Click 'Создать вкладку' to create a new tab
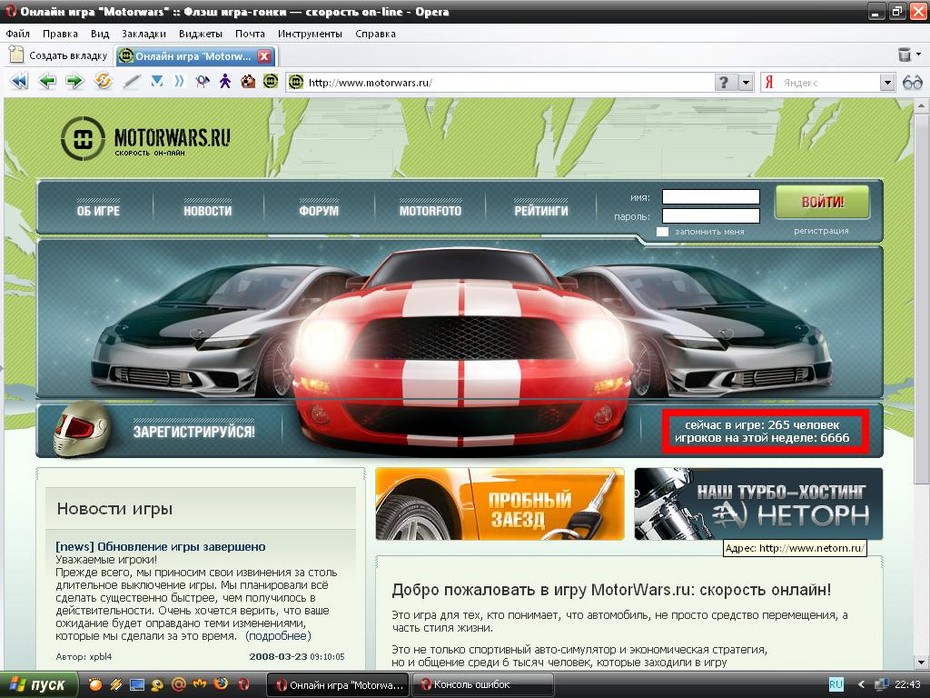Image resolution: width=930 pixels, height=698 pixels. point(58,56)
